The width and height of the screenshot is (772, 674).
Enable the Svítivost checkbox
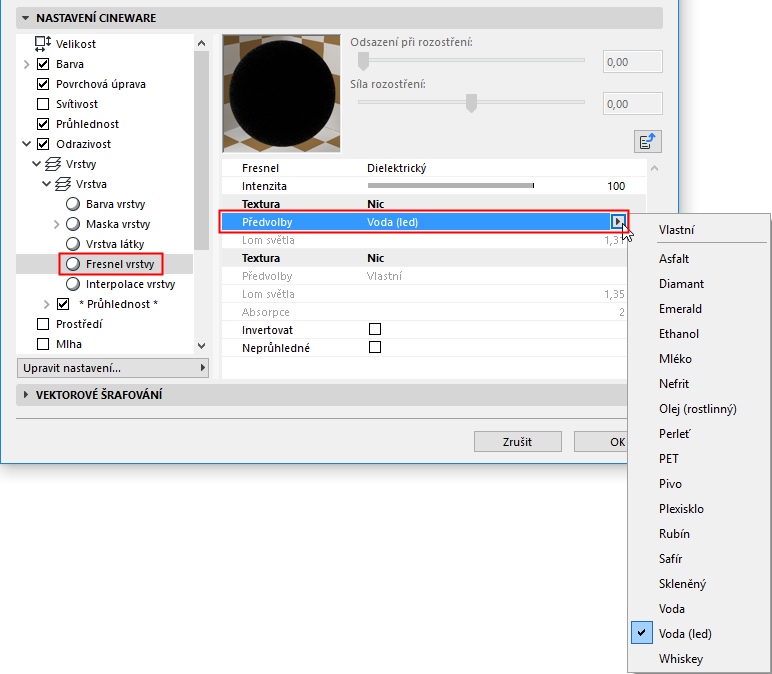point(43,104)
